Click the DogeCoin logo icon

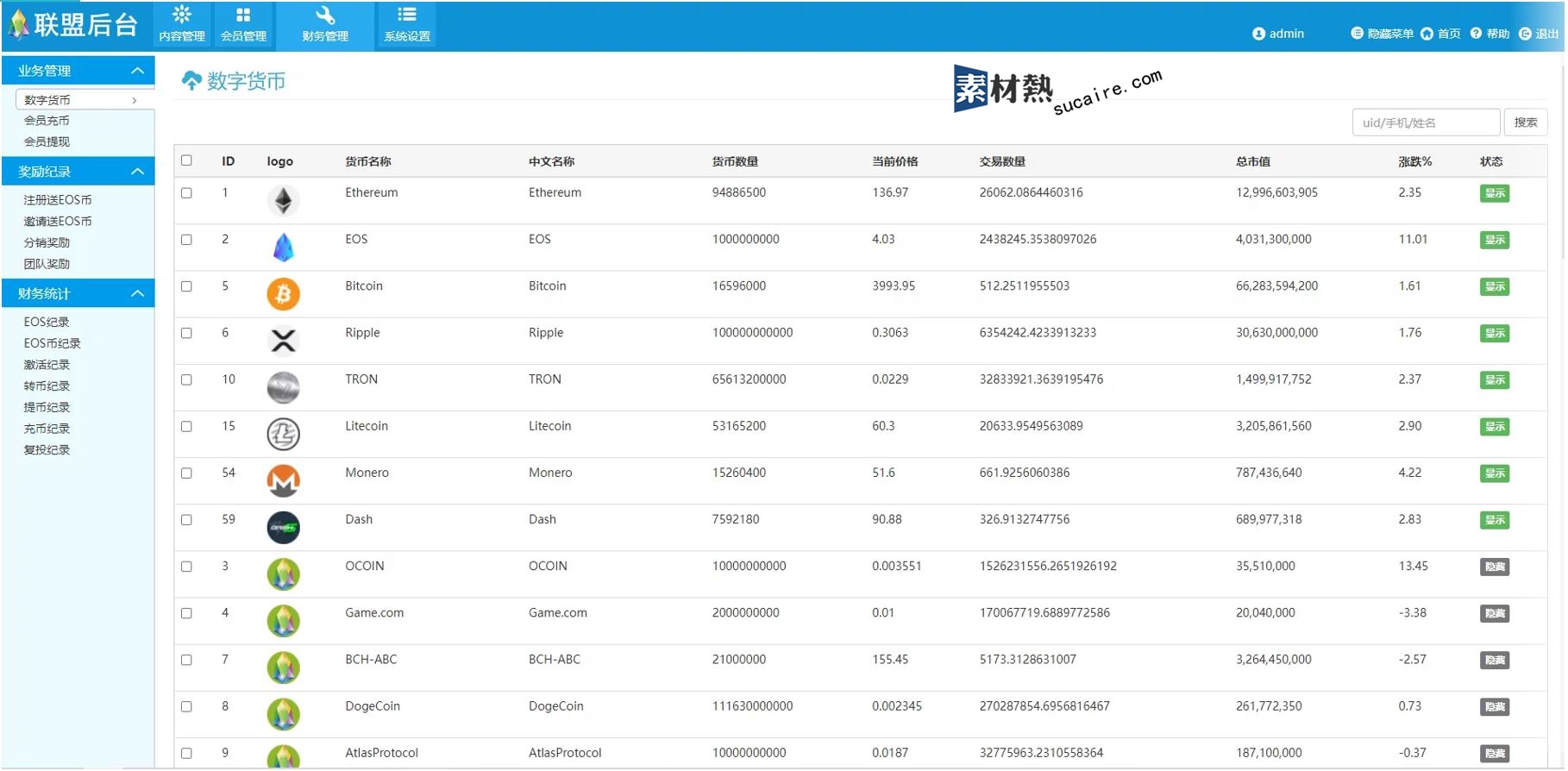tap(283, 713)
